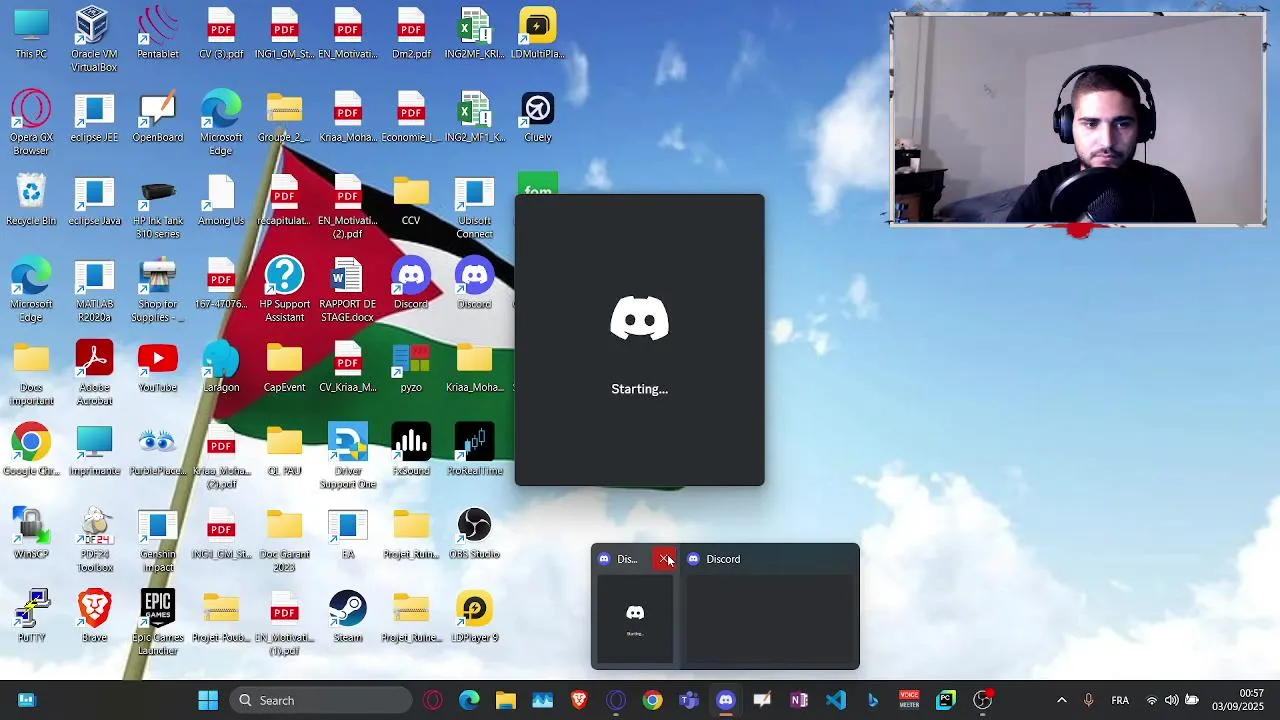The height and width of the screenshot is (720, 1280).
Task: Select the YouTube desktop shortcut
Action: pyautogui.click(x=158, y=367)
